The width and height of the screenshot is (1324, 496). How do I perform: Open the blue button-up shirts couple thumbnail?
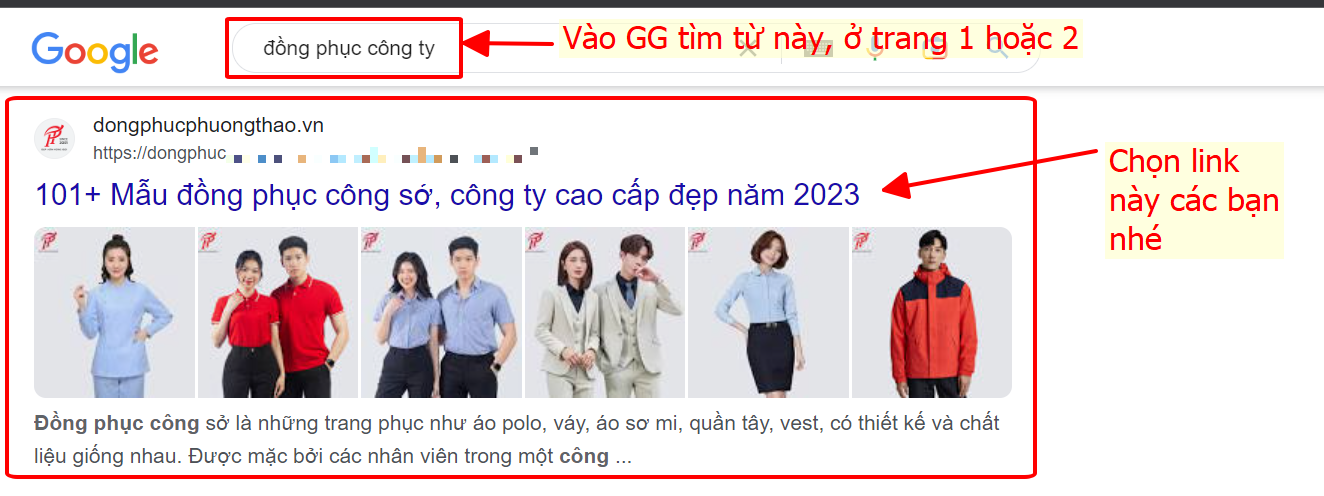pyautogui.click(x=441, y=312)
